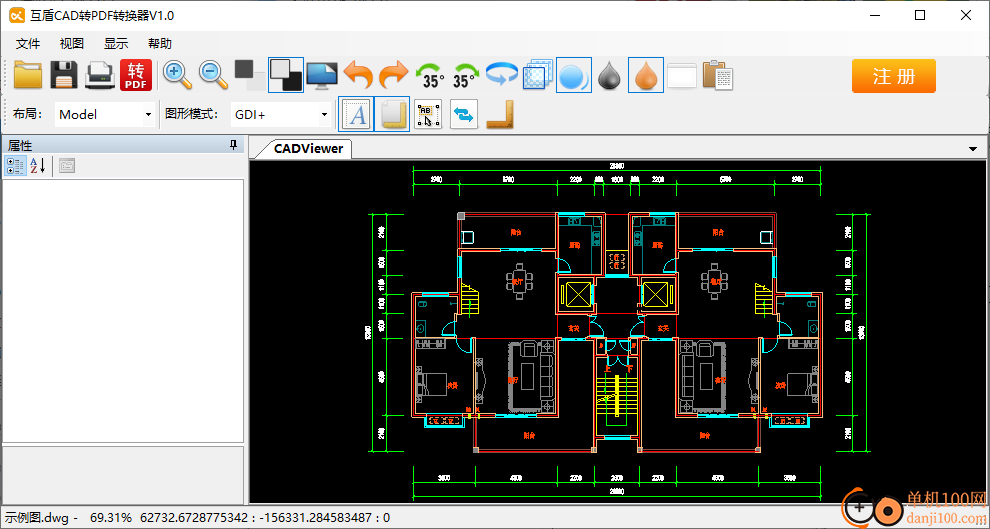Switch properties to categorized view

pyautogui.click(x=16, y=166)
